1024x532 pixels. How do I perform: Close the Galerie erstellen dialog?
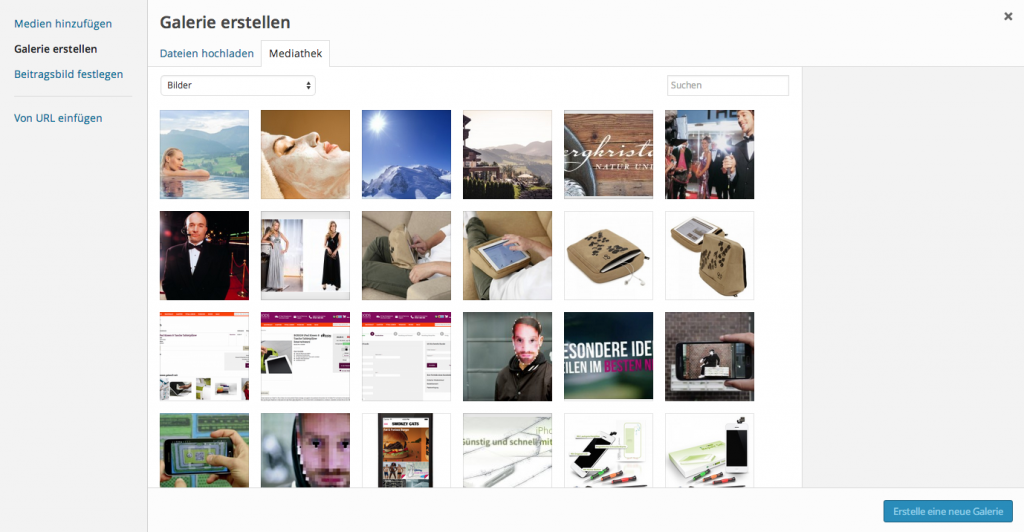1008,17
